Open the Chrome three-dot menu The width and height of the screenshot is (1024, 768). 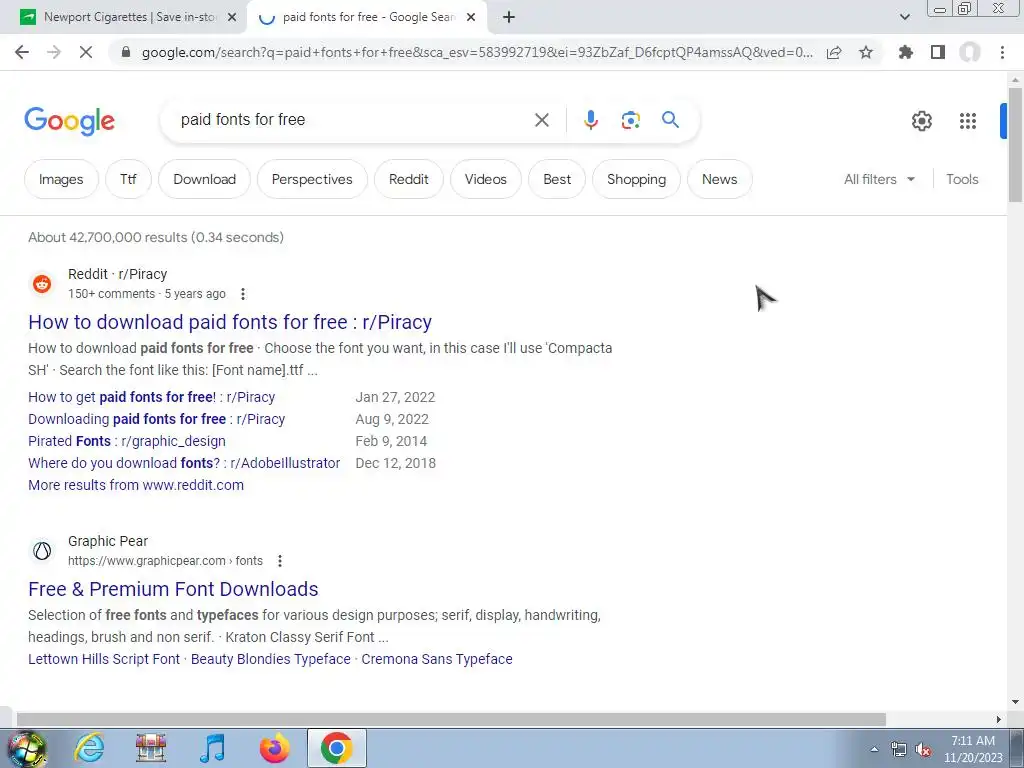1002,52
